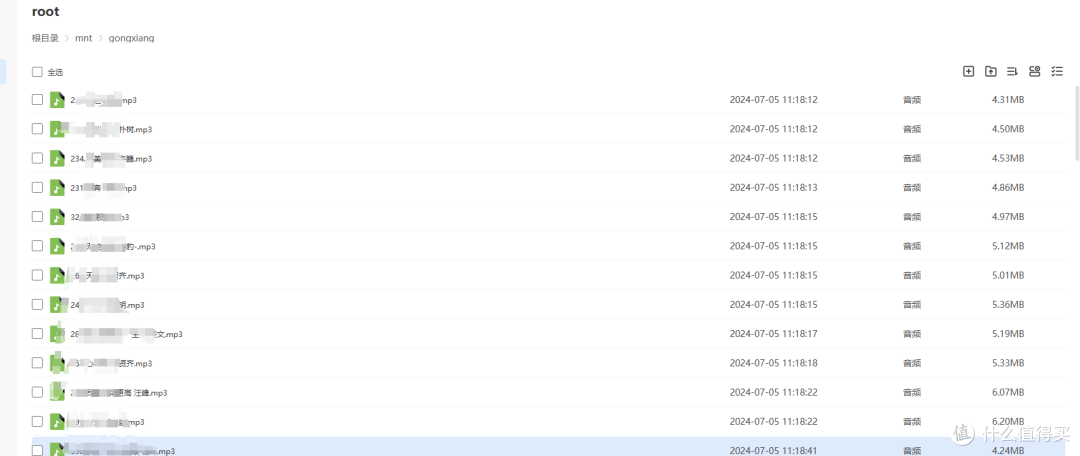Click the music icon of the 5.01MB file
1080x456 pixels.
57,275
